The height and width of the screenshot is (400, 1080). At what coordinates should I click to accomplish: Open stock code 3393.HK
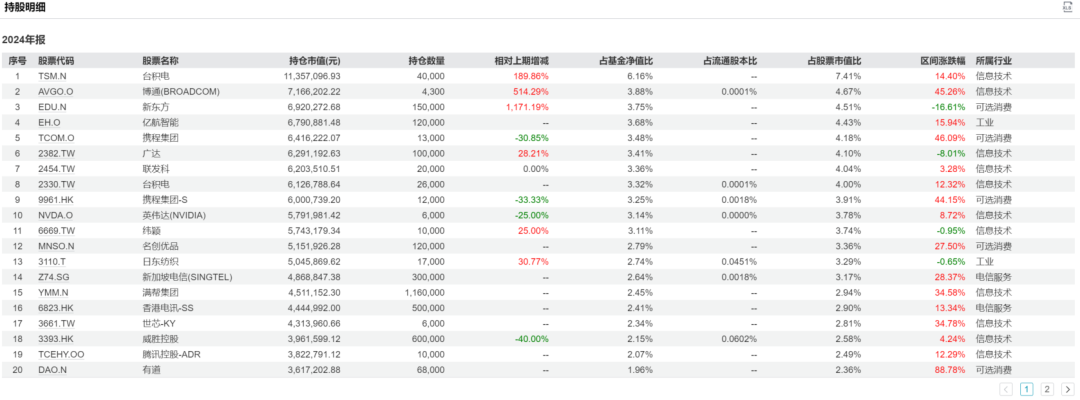click(55, 339)
